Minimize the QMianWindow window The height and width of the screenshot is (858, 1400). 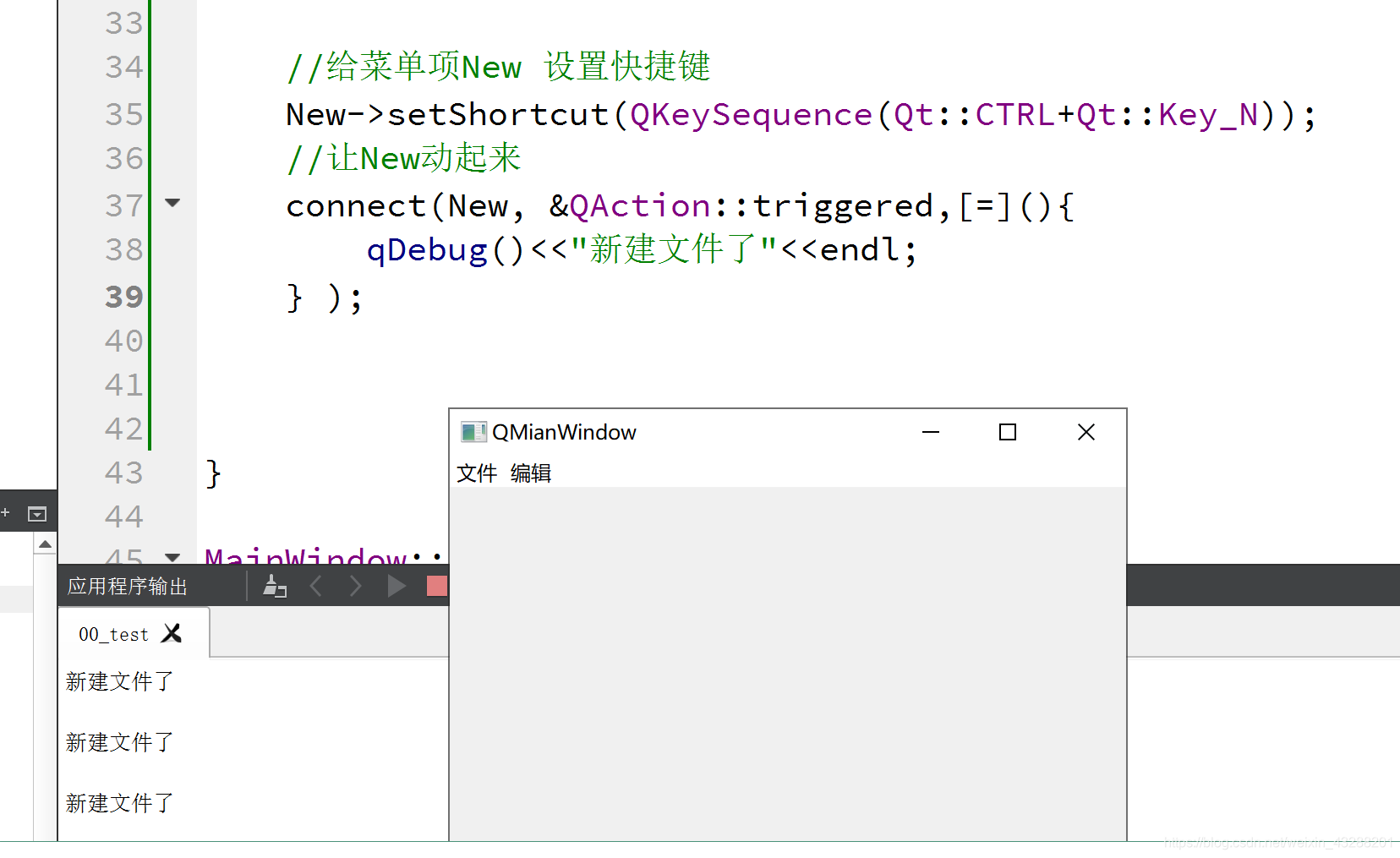point(931,432)
